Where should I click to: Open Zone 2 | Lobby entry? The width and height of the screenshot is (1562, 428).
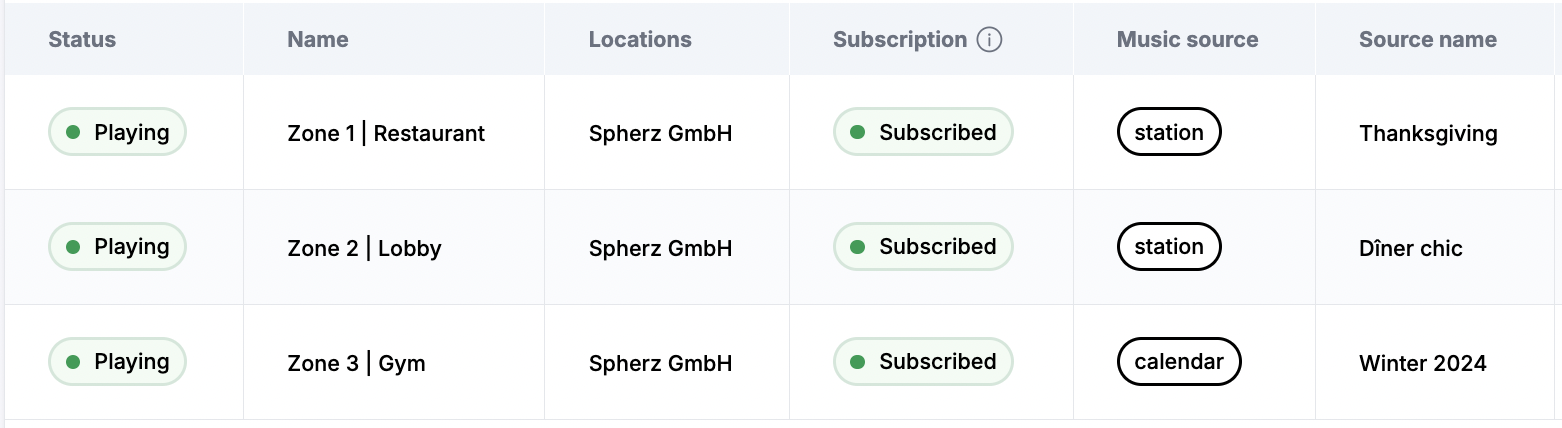[x=364, y=248]
